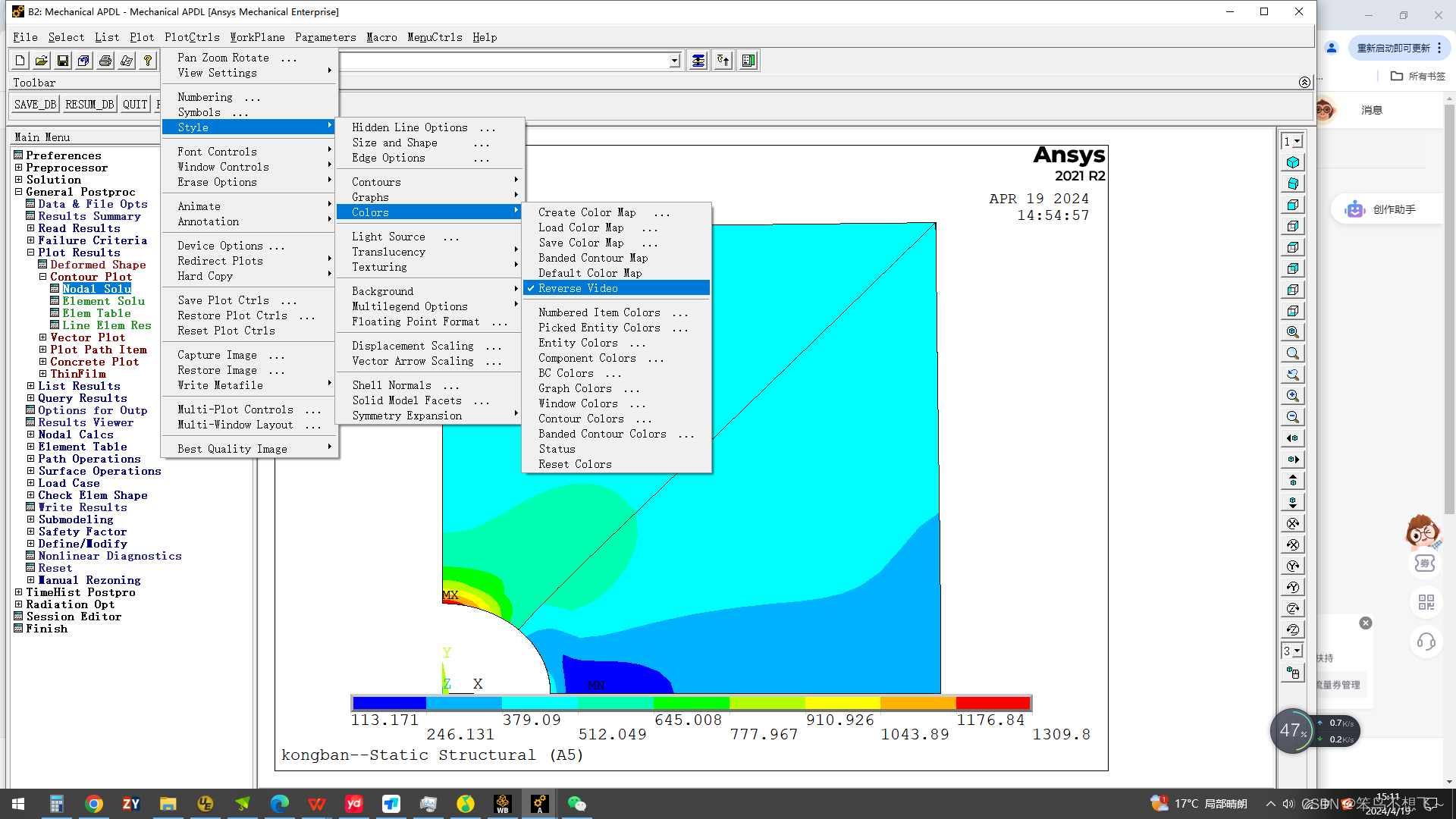1456x819 pixels.
Task: Click the Save Analysis floppy disk icon
Action: point(63,61)
